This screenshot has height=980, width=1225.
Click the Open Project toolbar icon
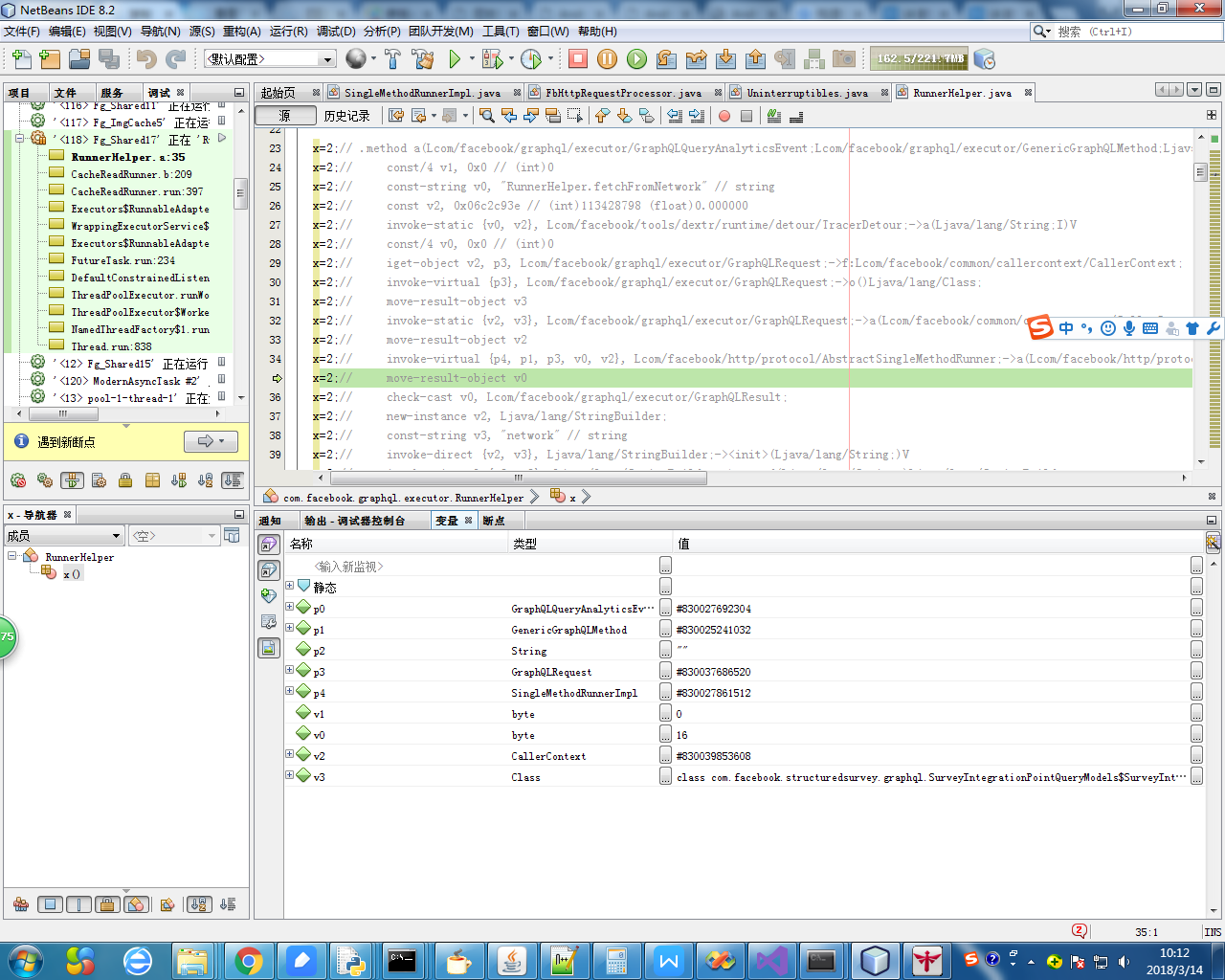tap(79, 59)
